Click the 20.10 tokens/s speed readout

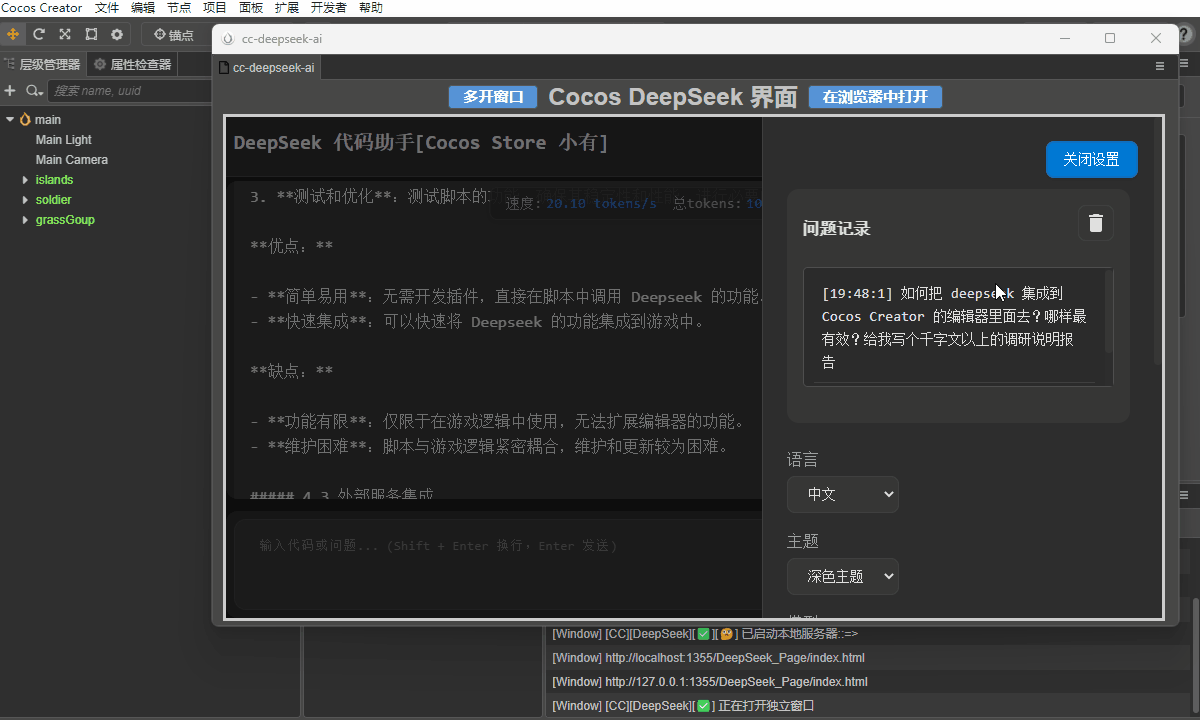click(601, 203)
